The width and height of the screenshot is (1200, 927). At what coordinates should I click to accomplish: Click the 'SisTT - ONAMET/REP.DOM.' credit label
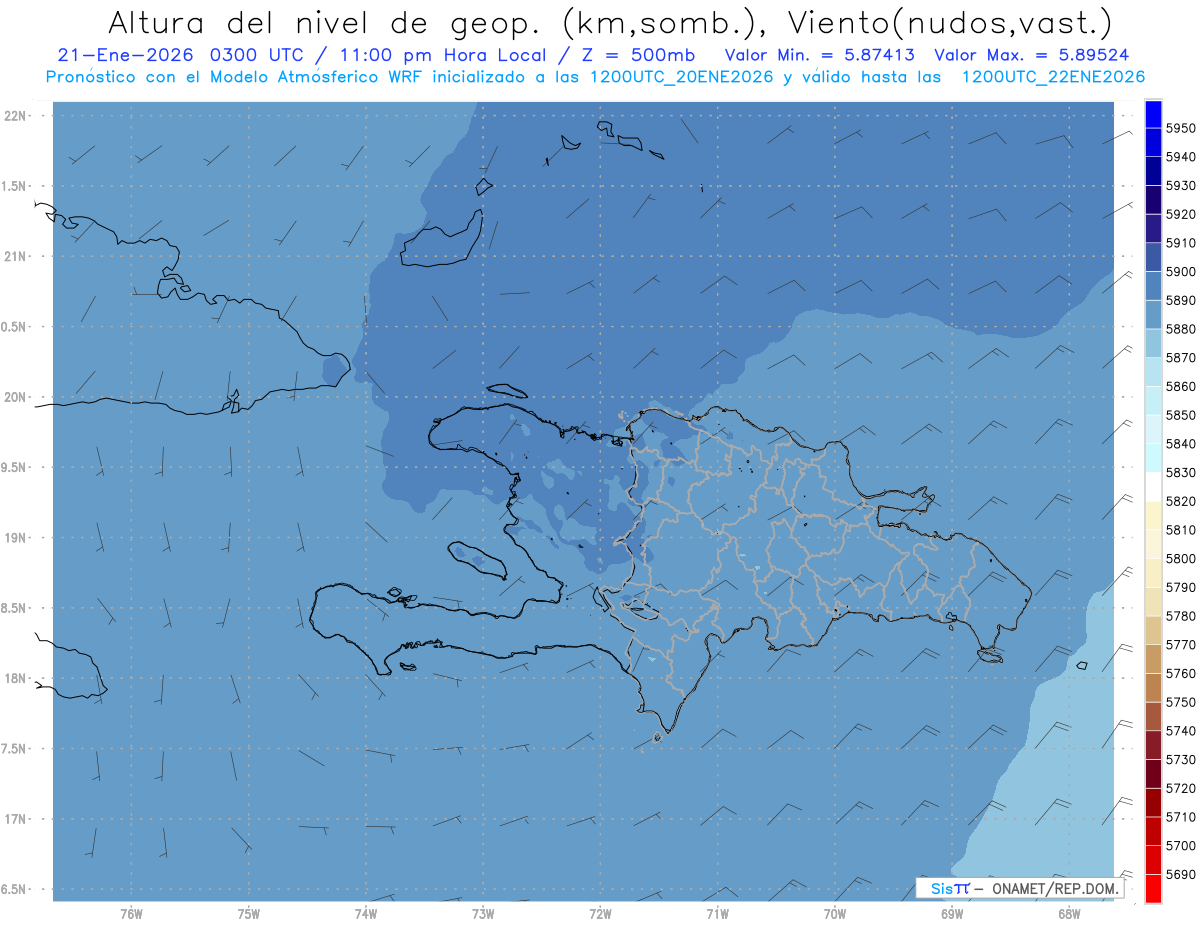pyautogui.click(x=1022, y=888)
